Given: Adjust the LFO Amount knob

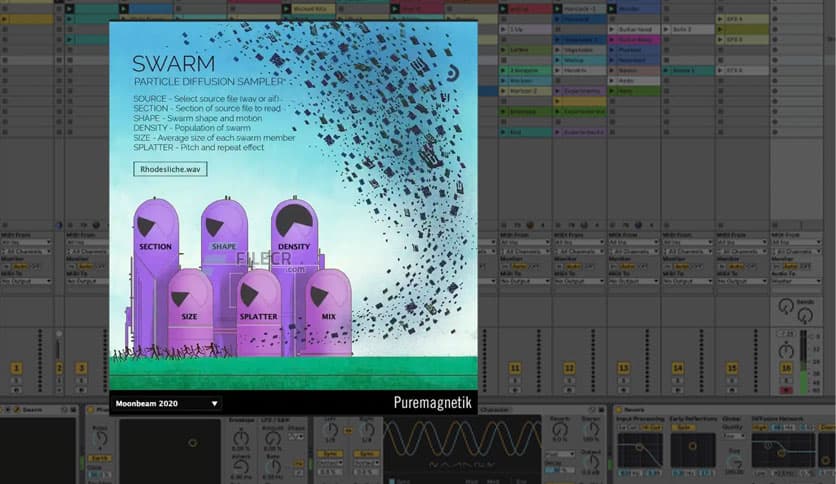Looking at the screenshot, I should (x=272, y=438).
